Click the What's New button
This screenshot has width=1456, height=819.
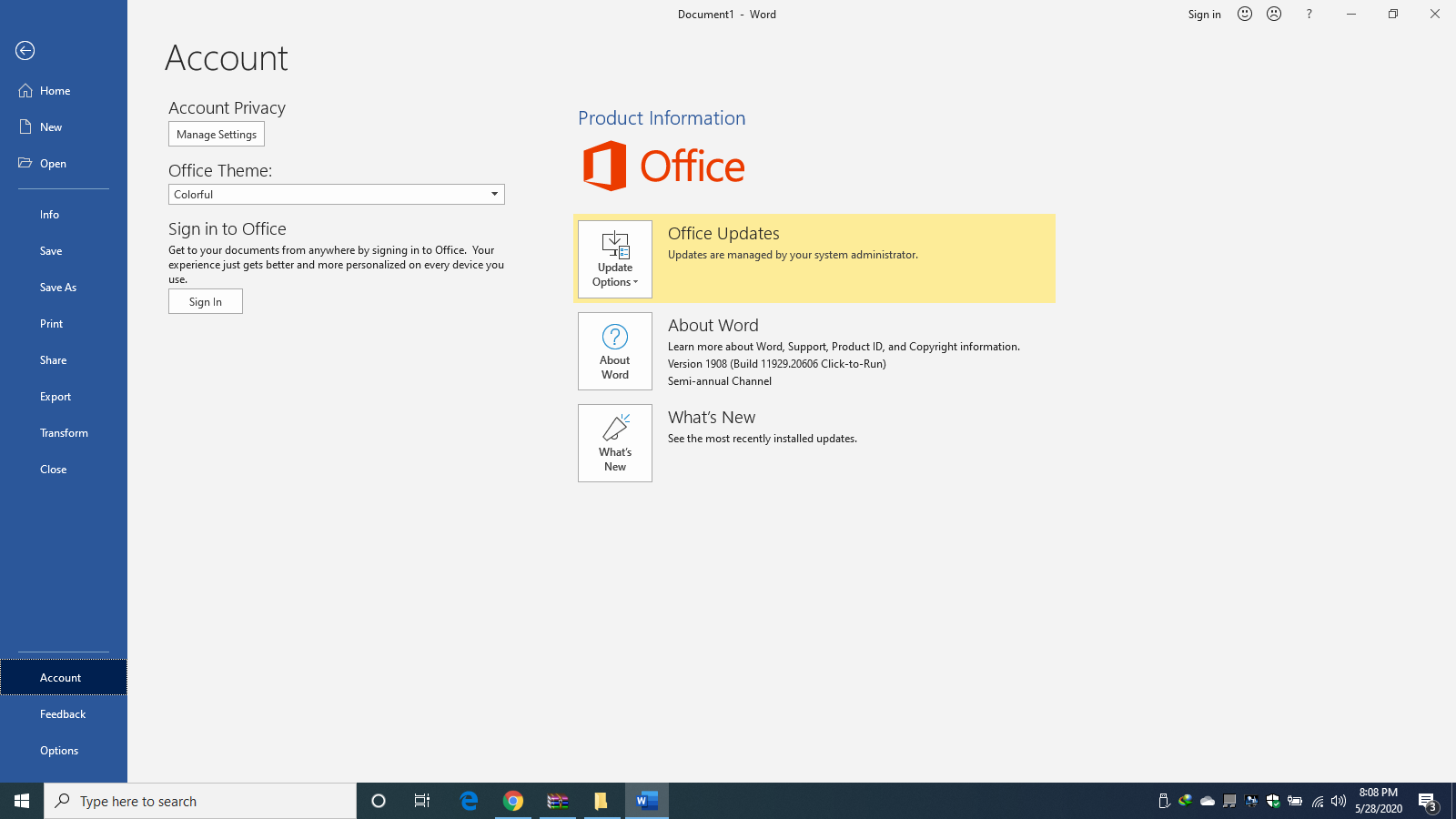click(x=615, y=443)
